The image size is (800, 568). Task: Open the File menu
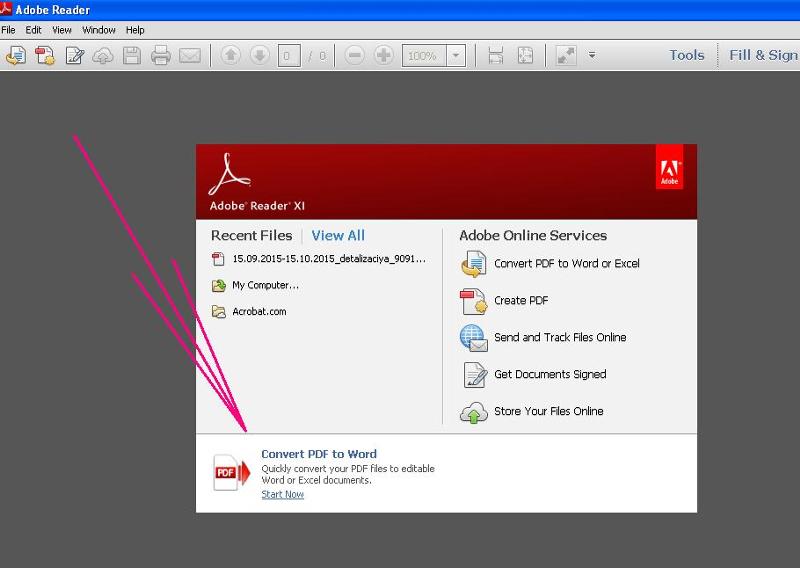point(9,30)
